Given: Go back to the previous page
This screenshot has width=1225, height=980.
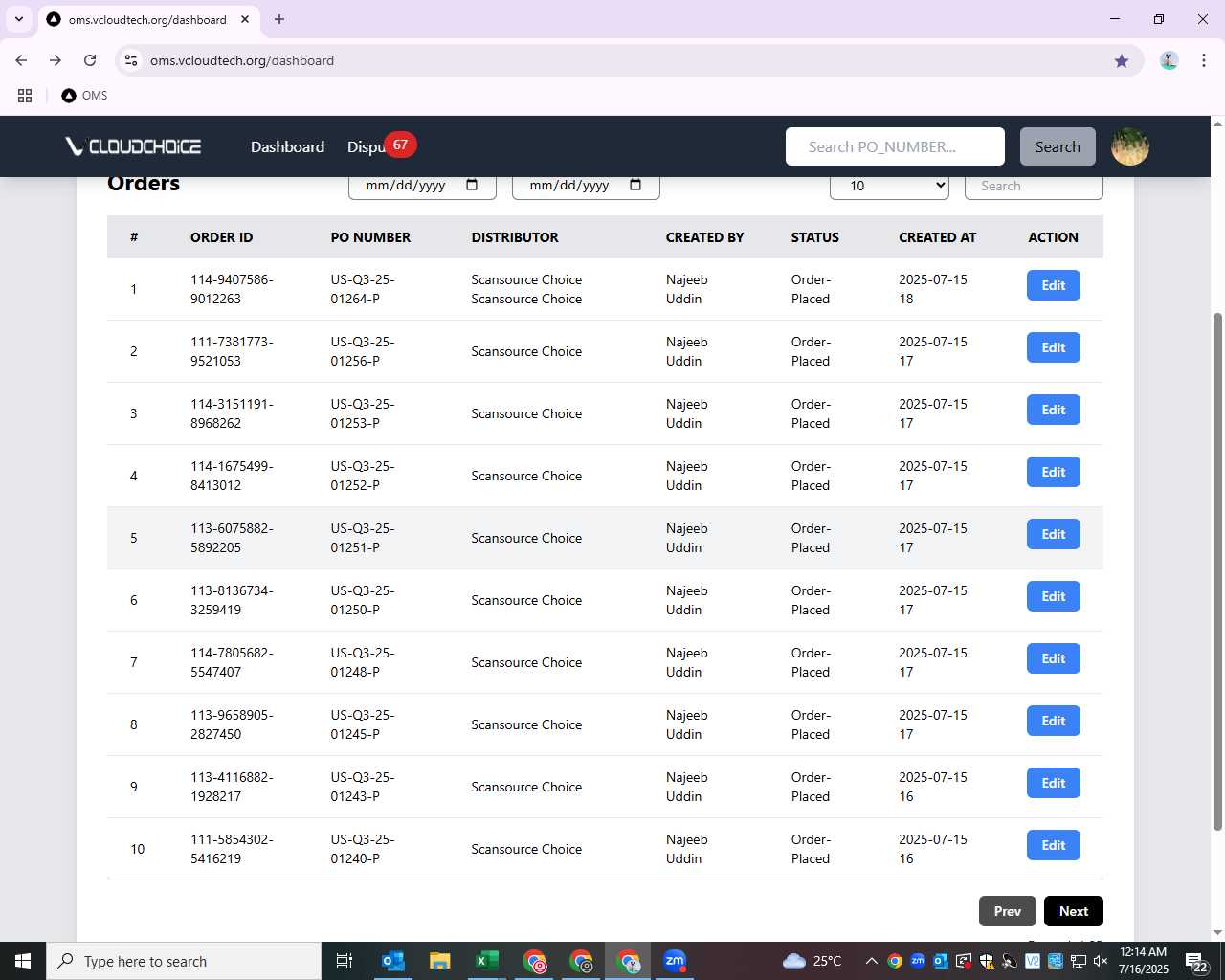Looking at the screenshot, I should pyautogui.click(x=21, y=60).
